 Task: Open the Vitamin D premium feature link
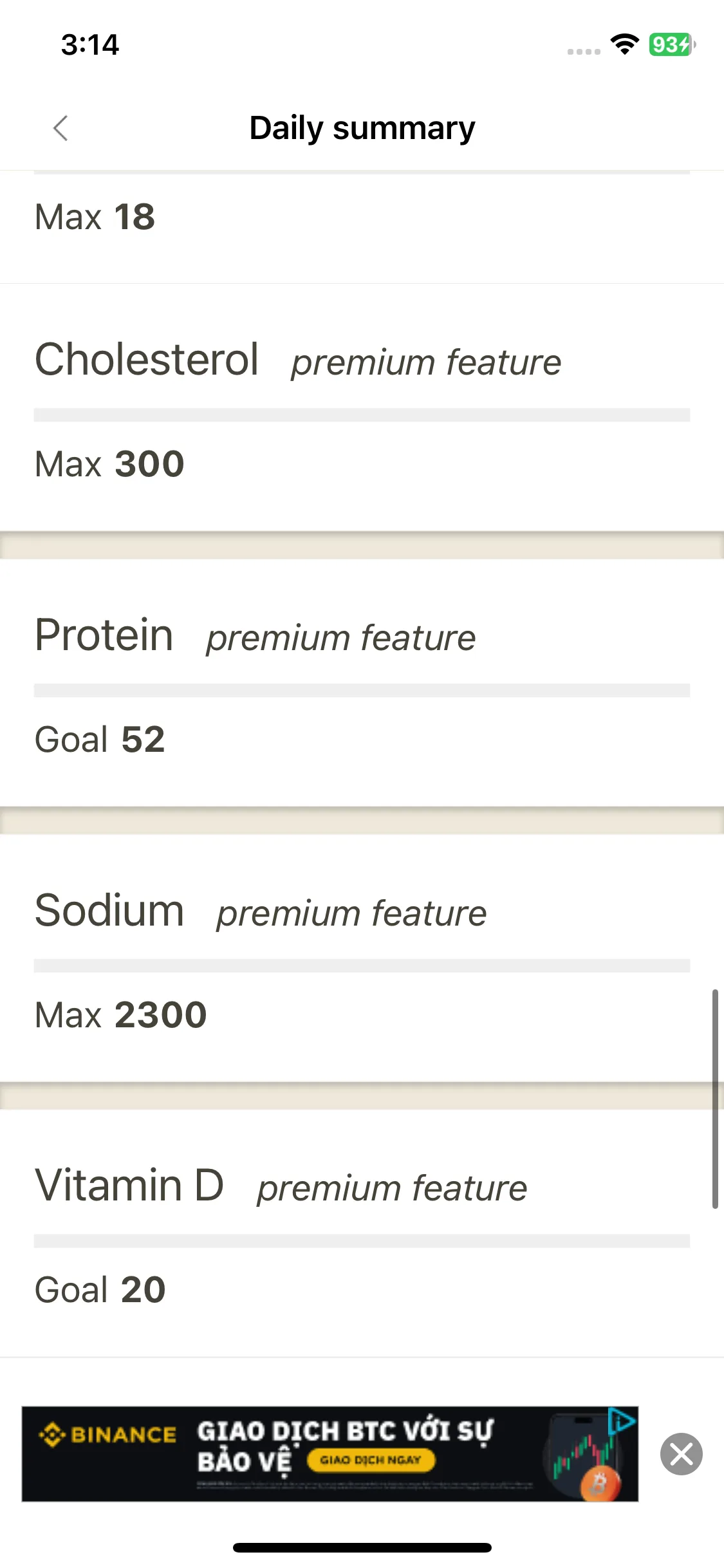pos(392,1188)
